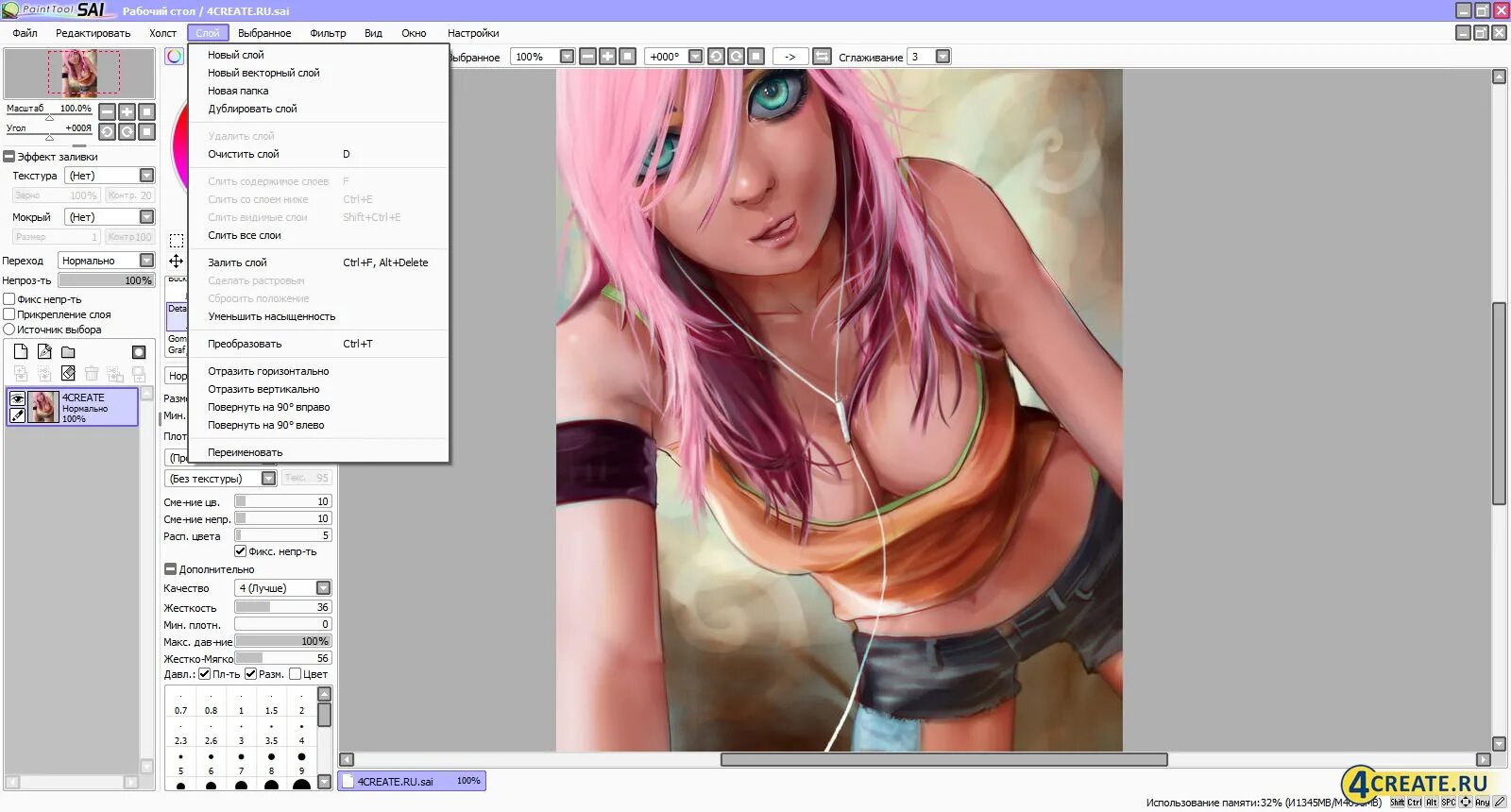Open the (Без текстуры) brush texture dropdown

pos(221,479)
